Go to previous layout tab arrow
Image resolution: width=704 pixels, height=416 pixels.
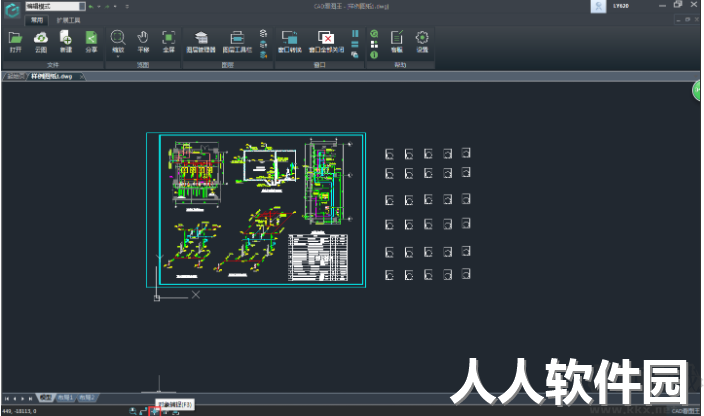15,398
